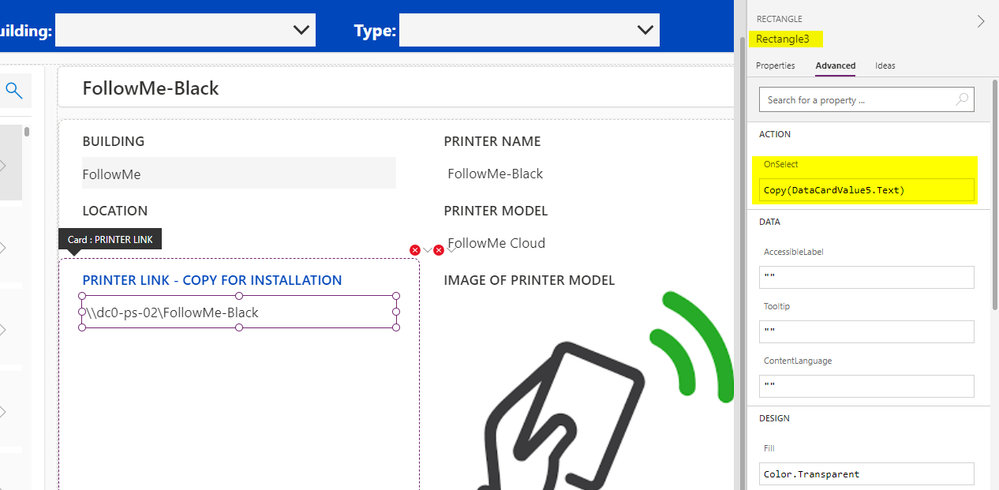Click the dropdown chevron beside first error icon

coord(427,250)
